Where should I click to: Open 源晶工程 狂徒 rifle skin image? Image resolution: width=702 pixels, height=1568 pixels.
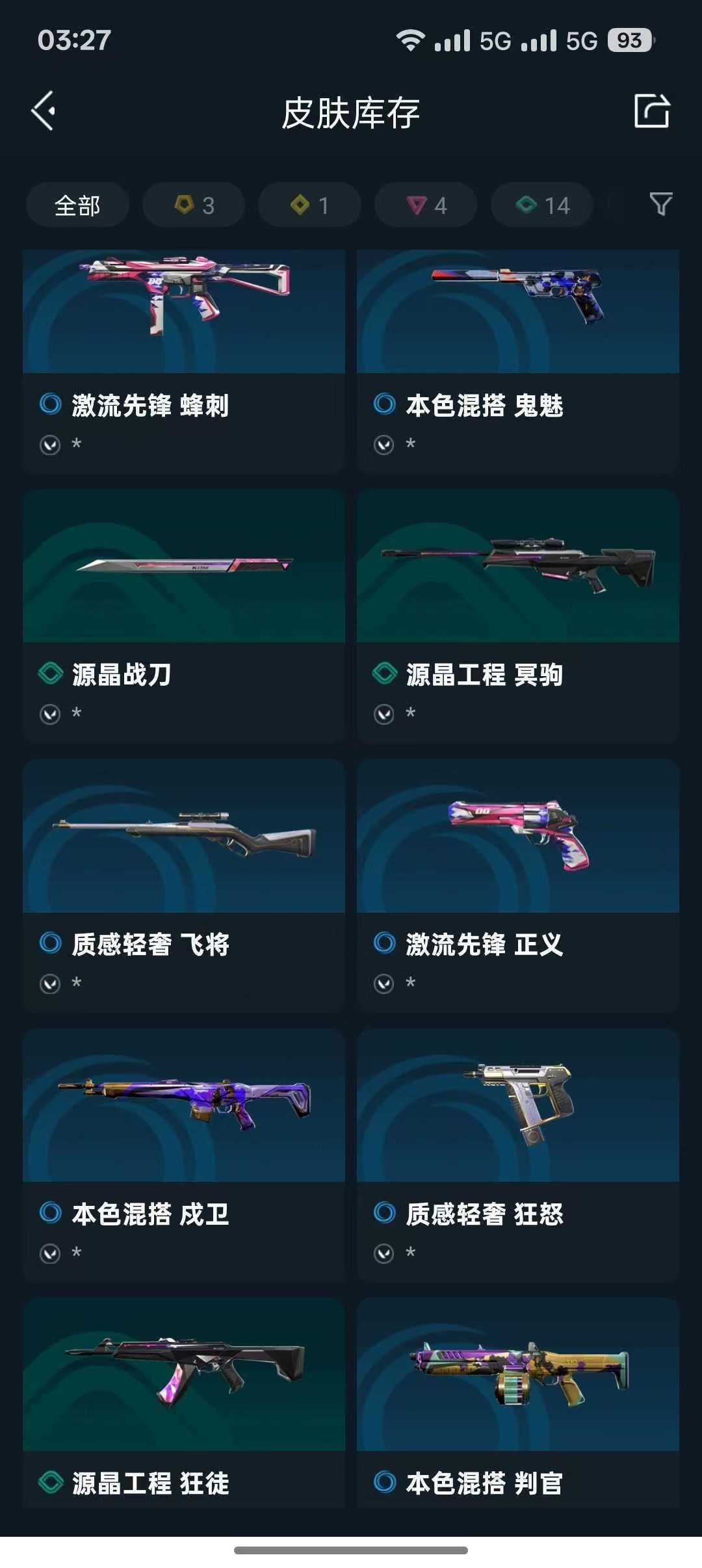click(x=184, y=1374)
